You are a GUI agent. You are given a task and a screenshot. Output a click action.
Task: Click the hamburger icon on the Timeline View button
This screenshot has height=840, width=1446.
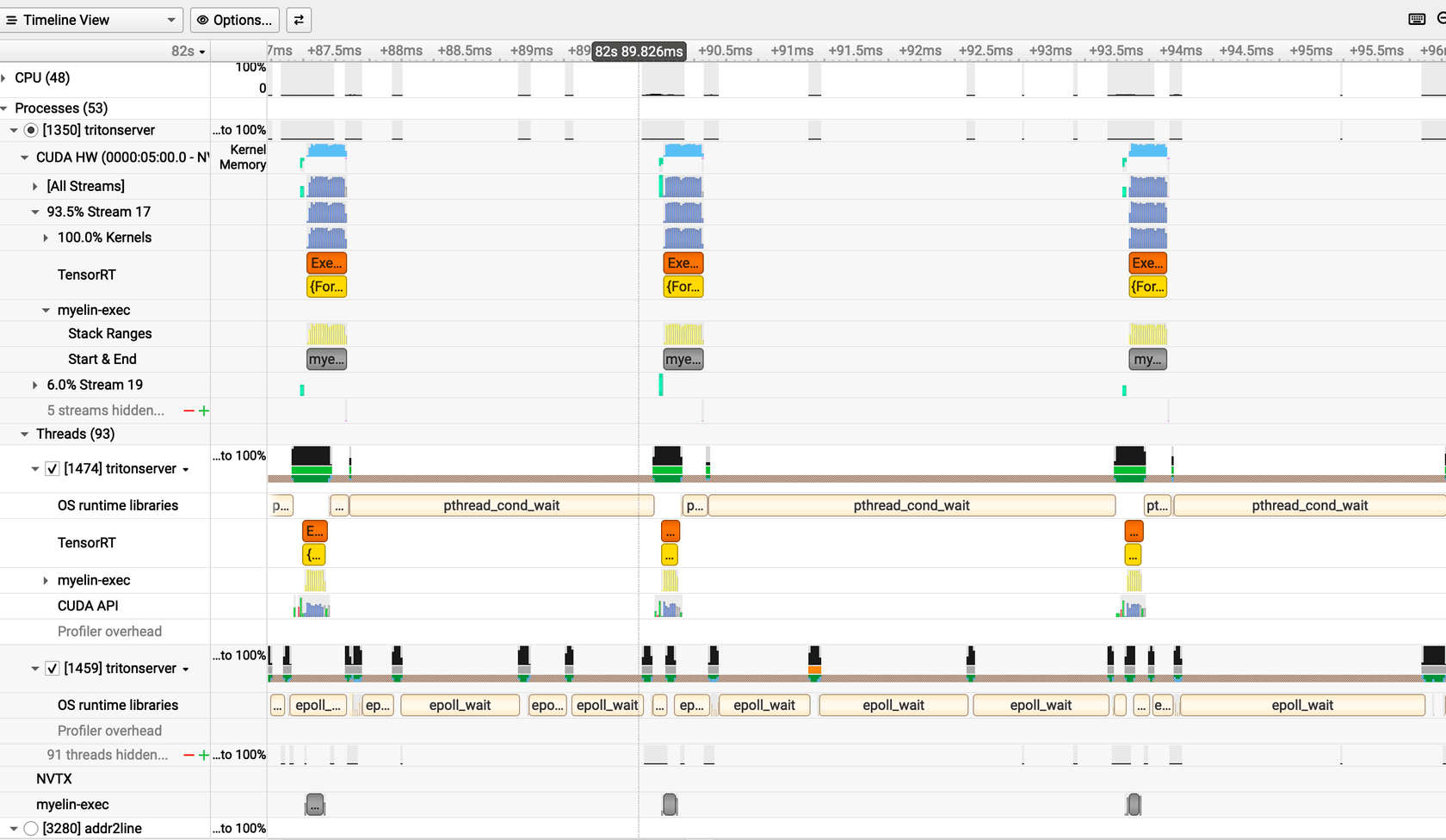[14, 20]
